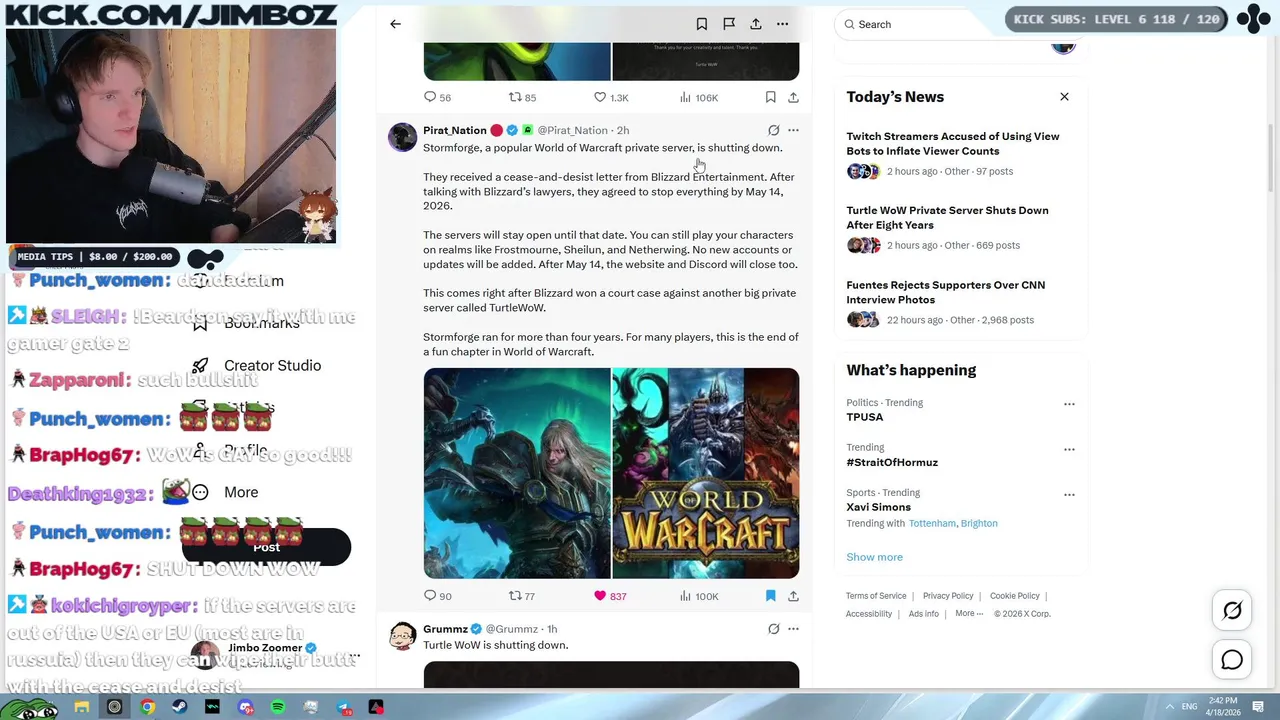View analytics showing 100K views

pyautogui.click(x=698, y=596)
